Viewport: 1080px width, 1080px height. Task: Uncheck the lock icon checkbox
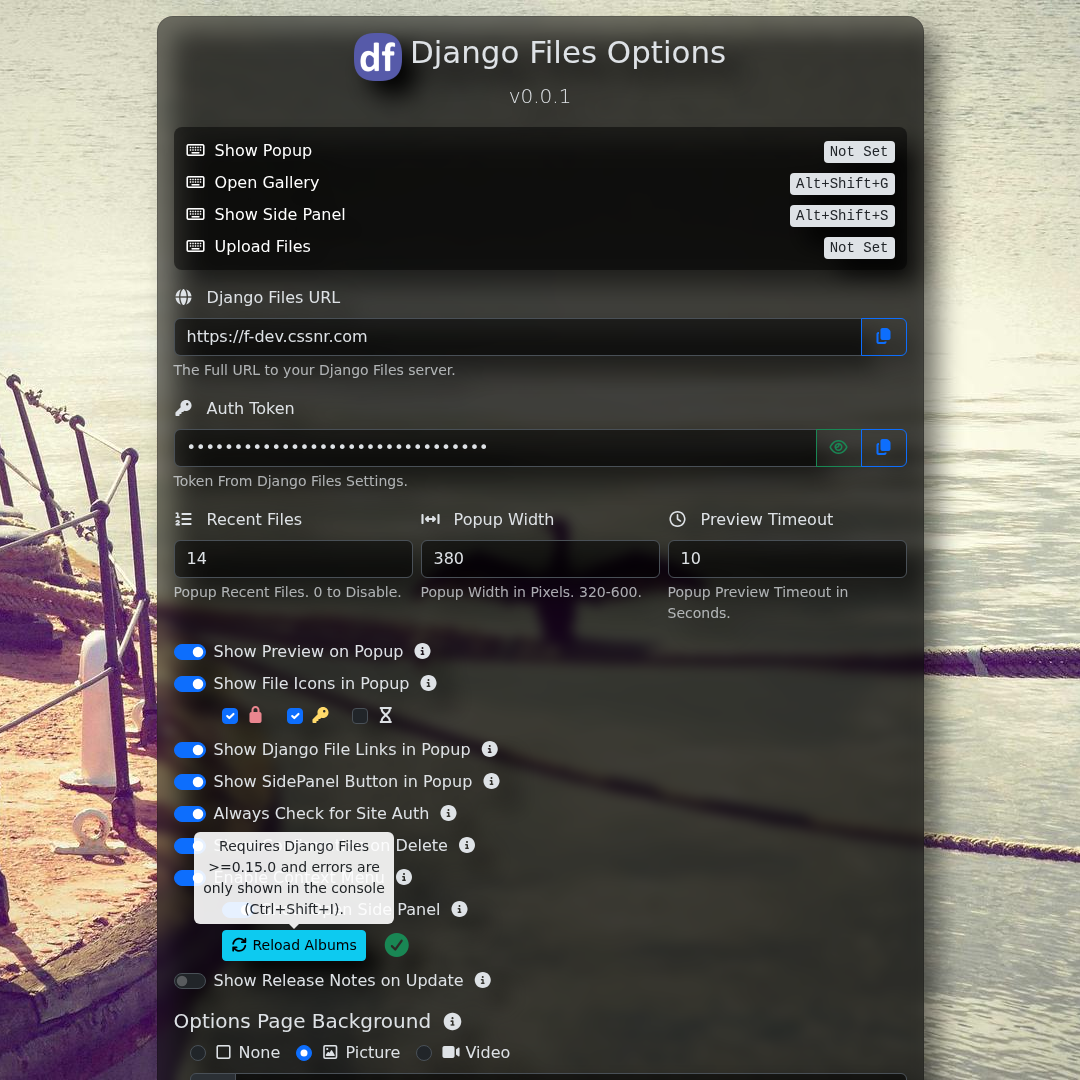(230, 716)
